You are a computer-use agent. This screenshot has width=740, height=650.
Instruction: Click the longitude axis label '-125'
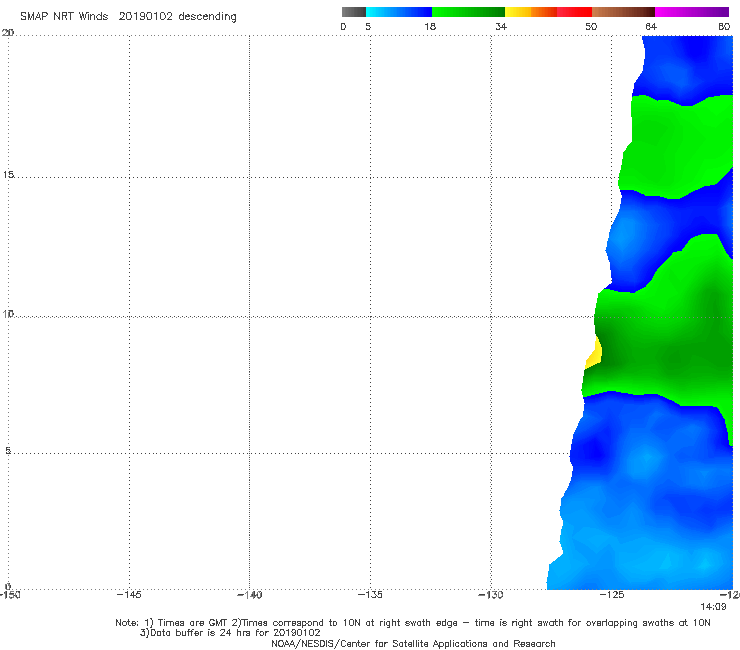pos(612,595)
